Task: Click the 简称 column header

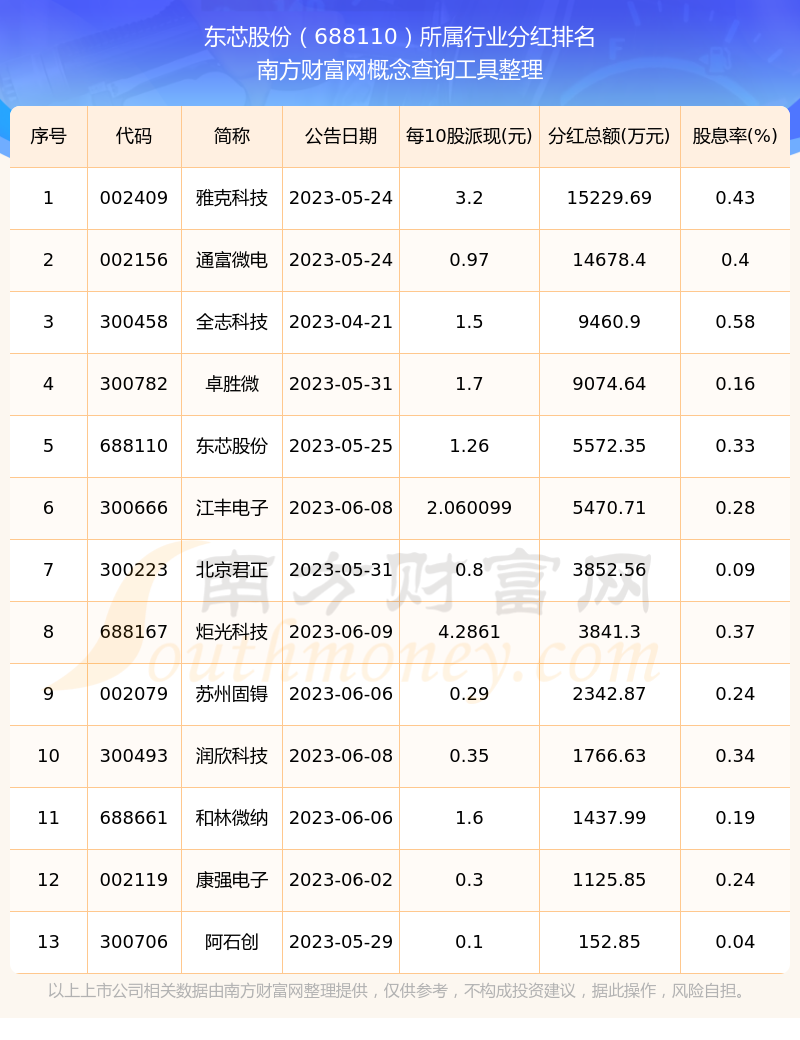Action: pyautogui.click(x=232, y=136)
